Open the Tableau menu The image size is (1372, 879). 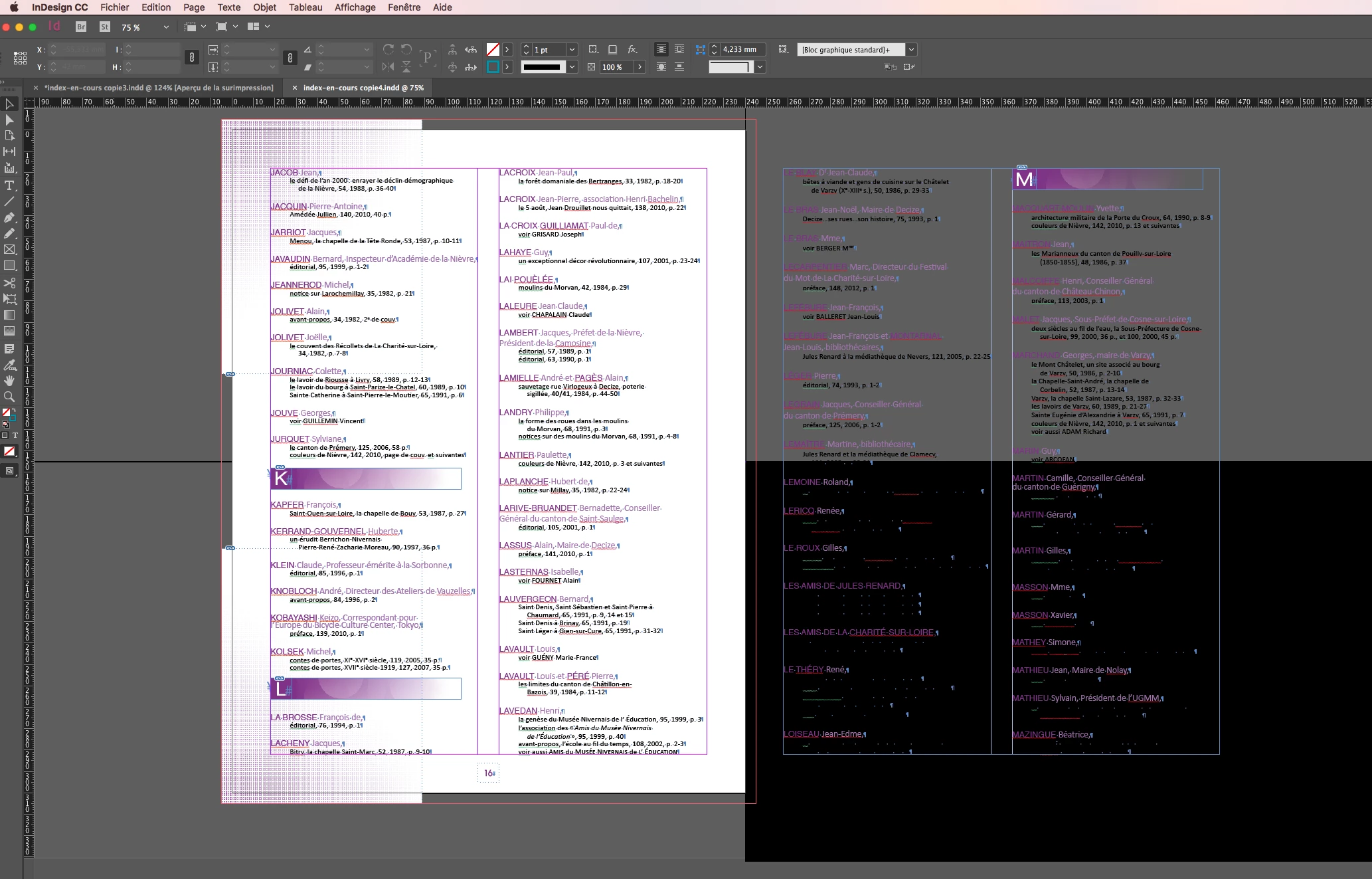[x=305, y=7]
